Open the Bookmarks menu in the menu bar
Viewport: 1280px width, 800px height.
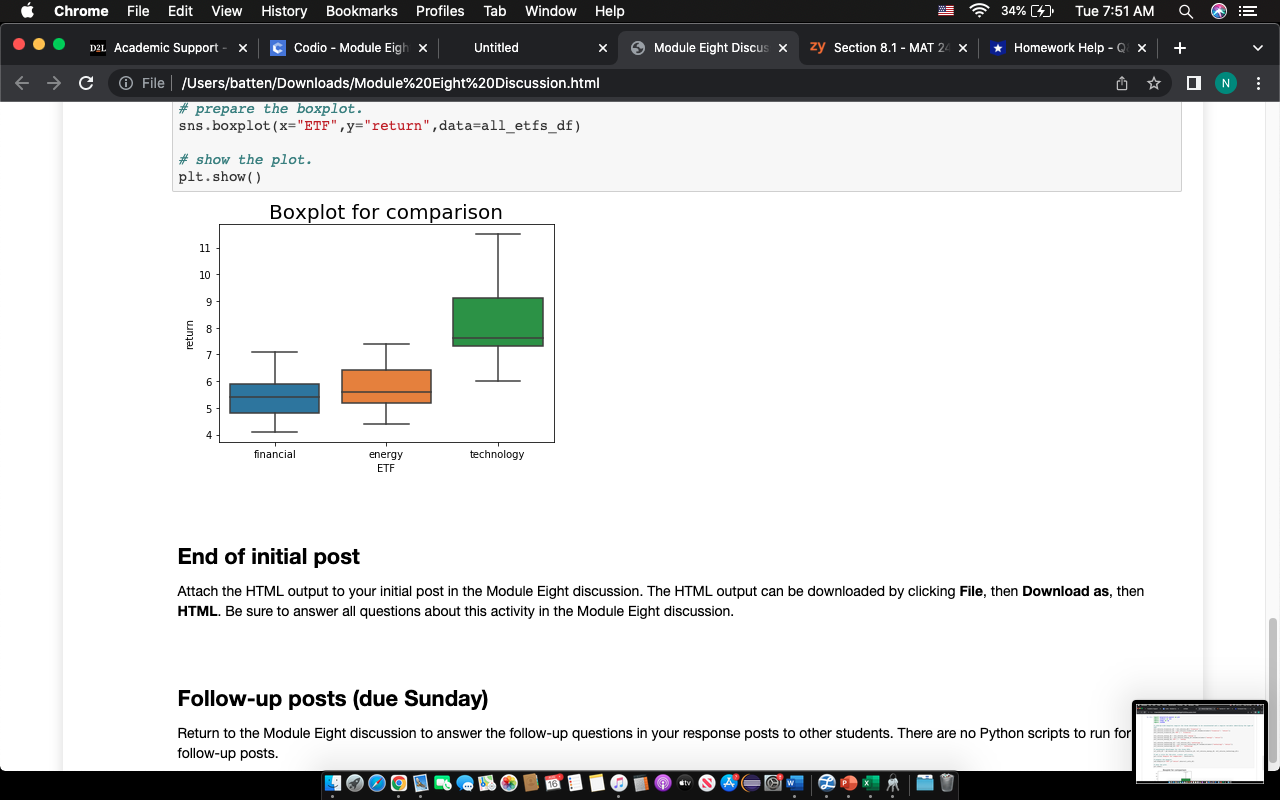pyautogui.click(x=361, y=11)
